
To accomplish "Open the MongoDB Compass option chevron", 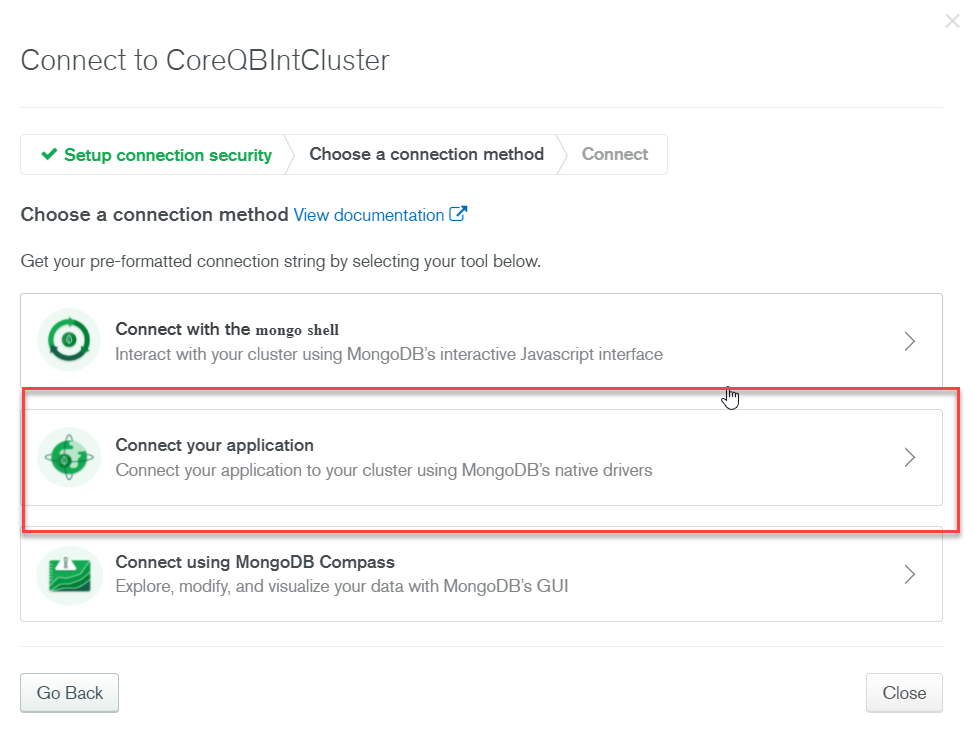I will 909,574.
